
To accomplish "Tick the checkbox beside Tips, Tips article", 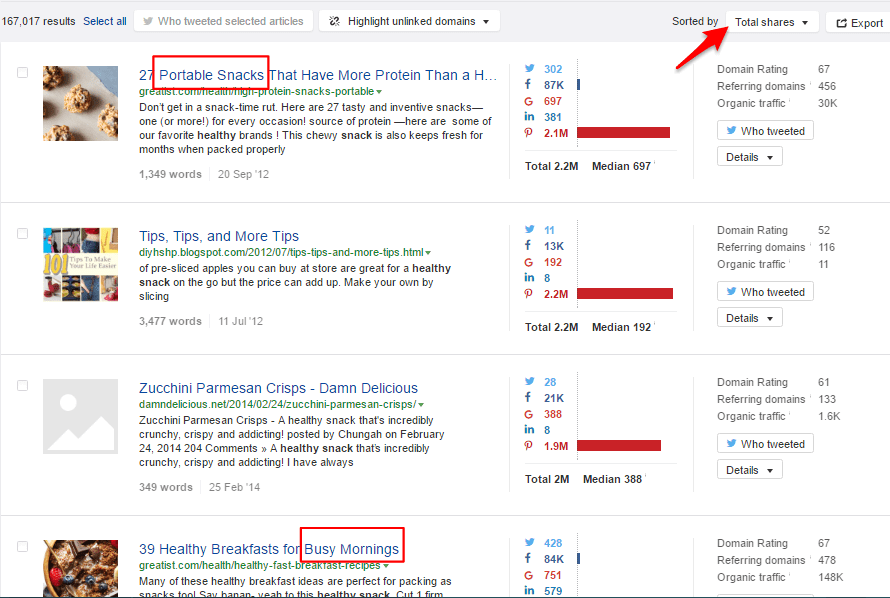I will click(x=23, y=234).
